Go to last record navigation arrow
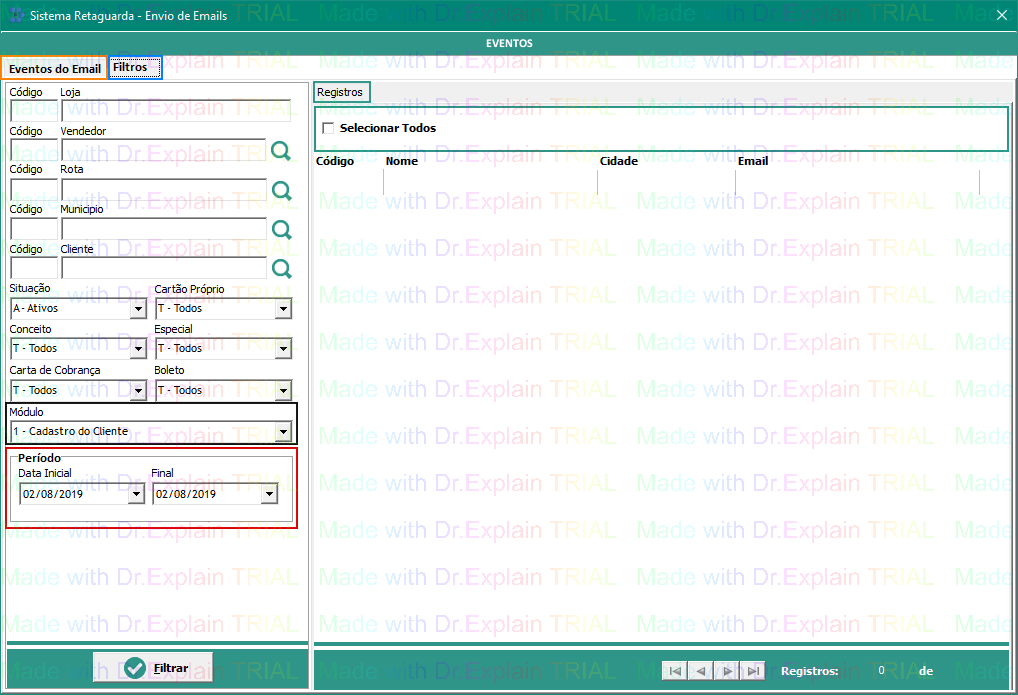 click(x=752, y=671)
